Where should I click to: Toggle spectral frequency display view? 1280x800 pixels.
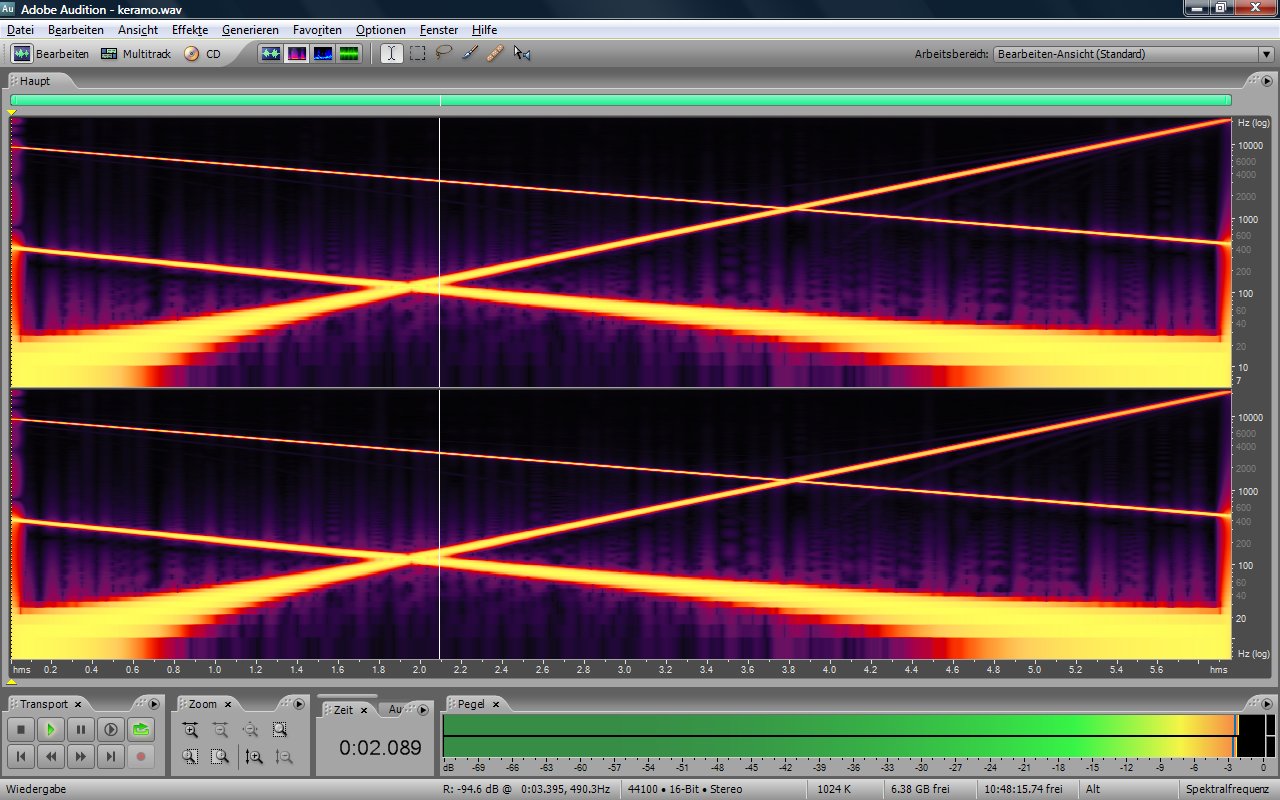pos(297,54)
